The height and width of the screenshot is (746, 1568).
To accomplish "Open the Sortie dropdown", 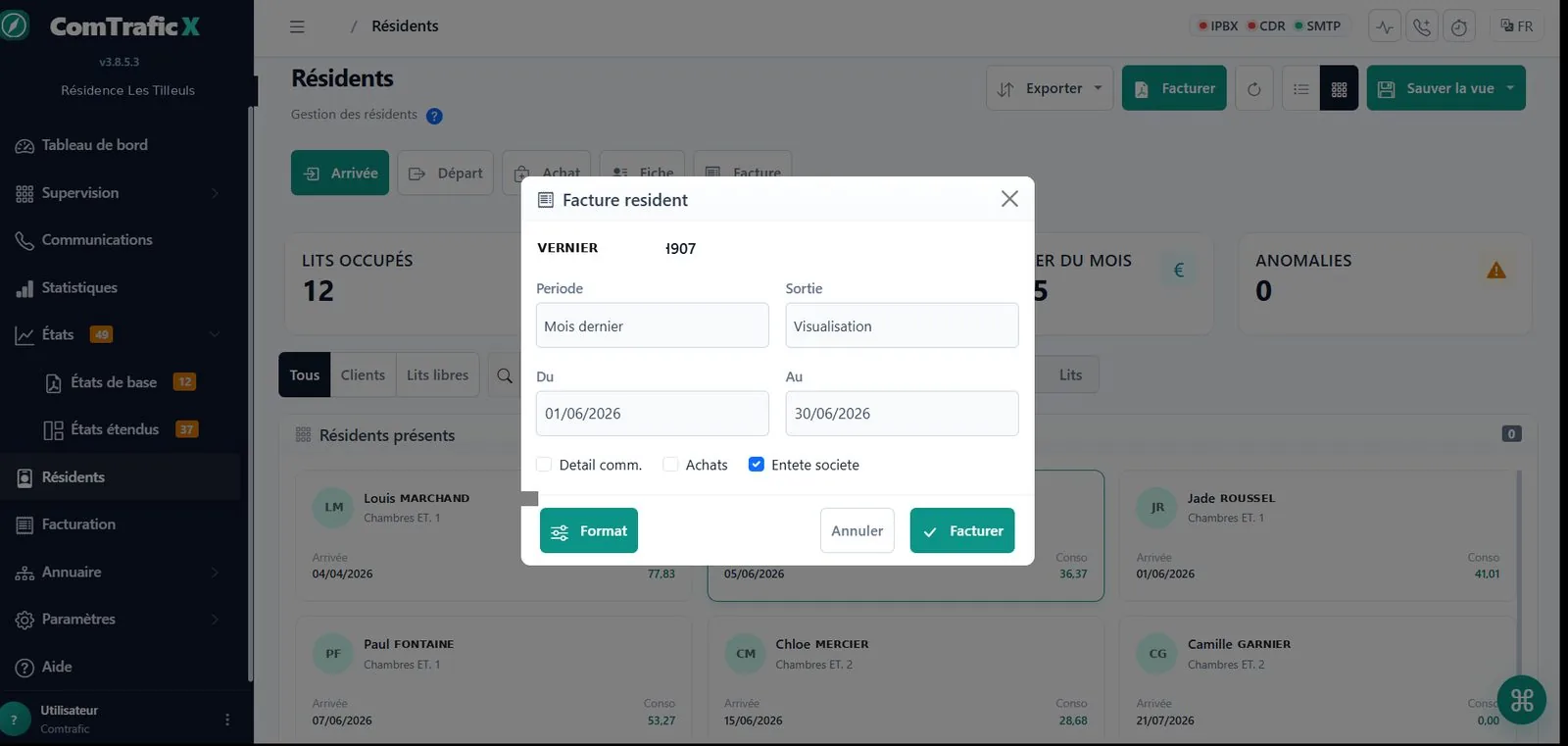I will [x=902, y=325].
